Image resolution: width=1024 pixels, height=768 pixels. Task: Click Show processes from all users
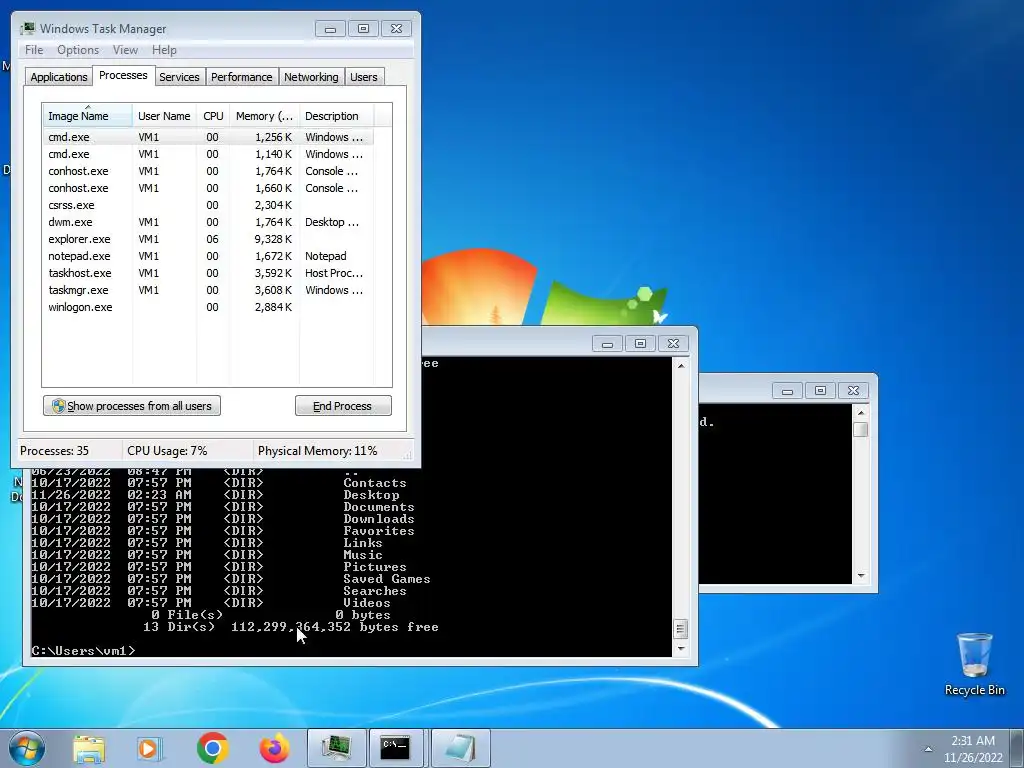[x=132, y=406]
